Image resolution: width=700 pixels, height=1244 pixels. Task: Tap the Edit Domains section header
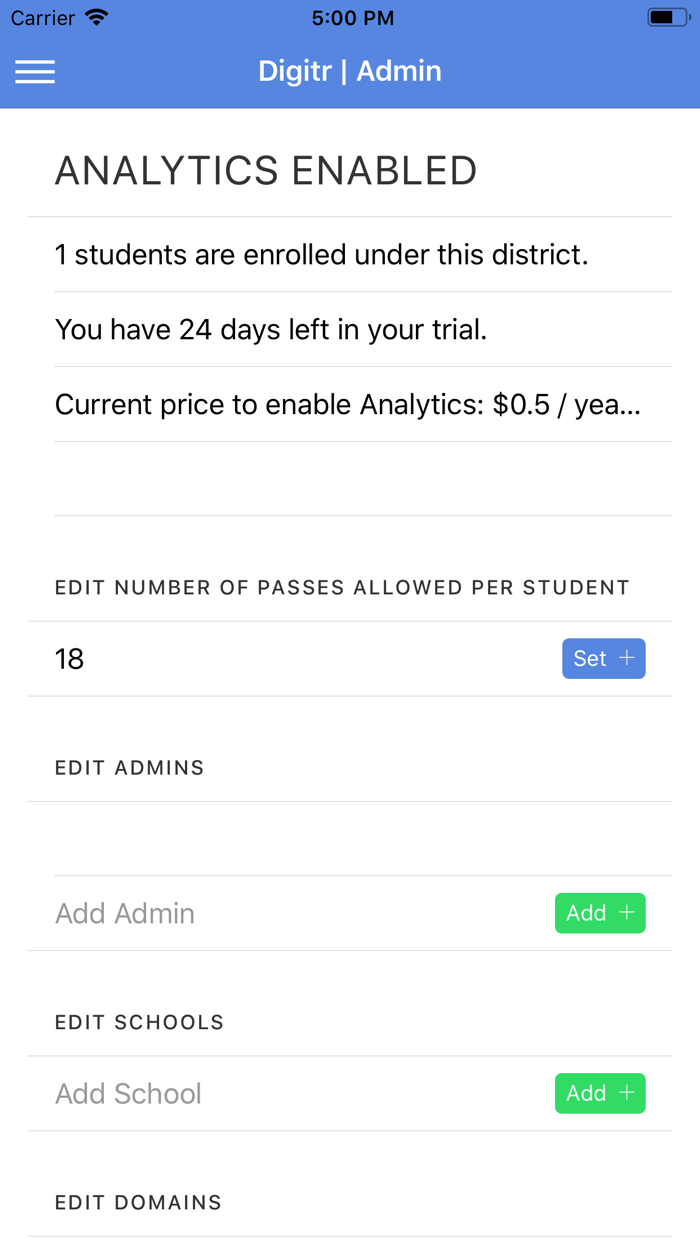(x=139, y=1203)
